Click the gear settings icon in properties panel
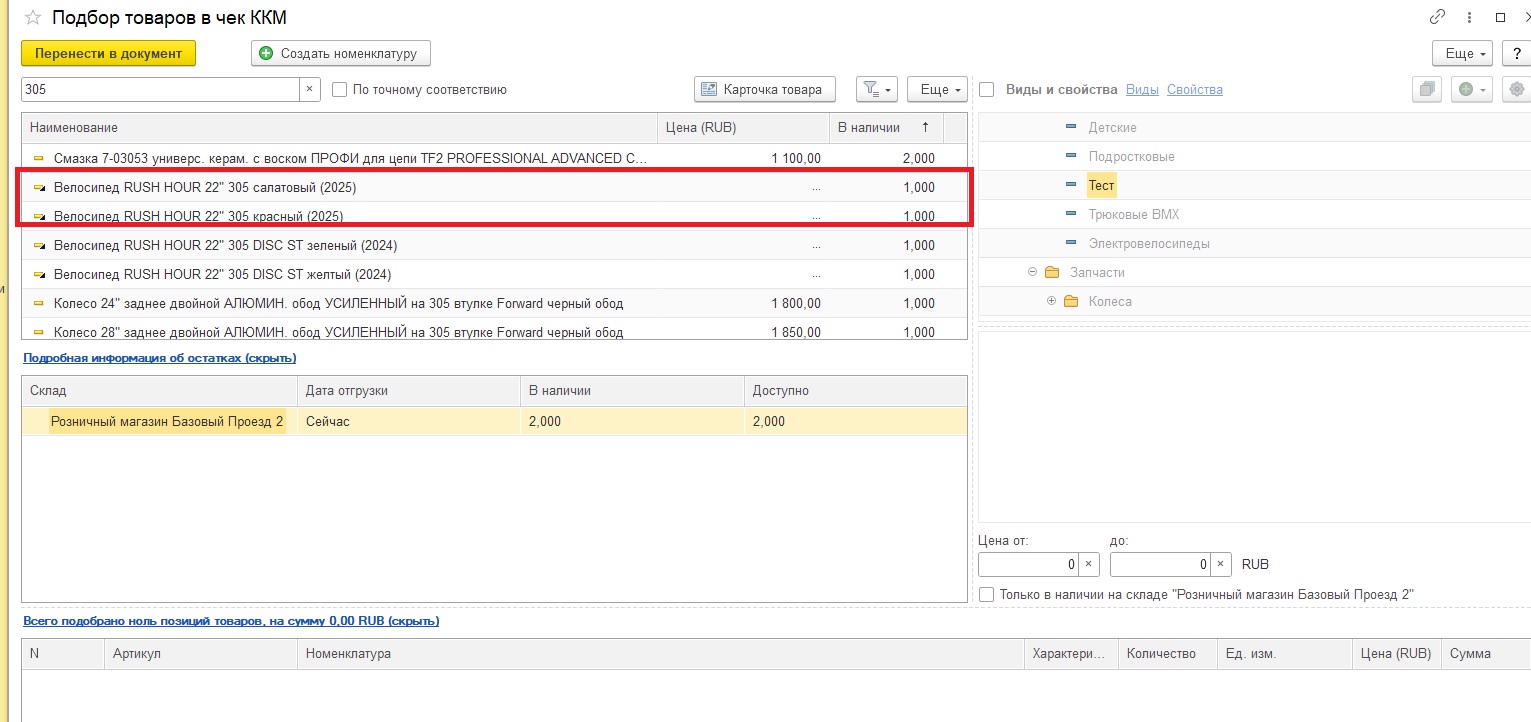1531x722 pixels. pos(1517,89)
